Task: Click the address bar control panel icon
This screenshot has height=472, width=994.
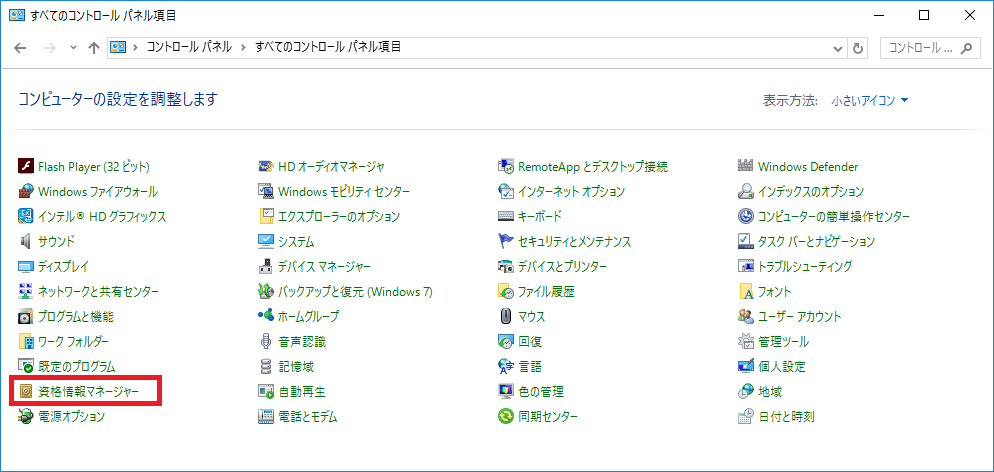Action: tap(119, 48)
